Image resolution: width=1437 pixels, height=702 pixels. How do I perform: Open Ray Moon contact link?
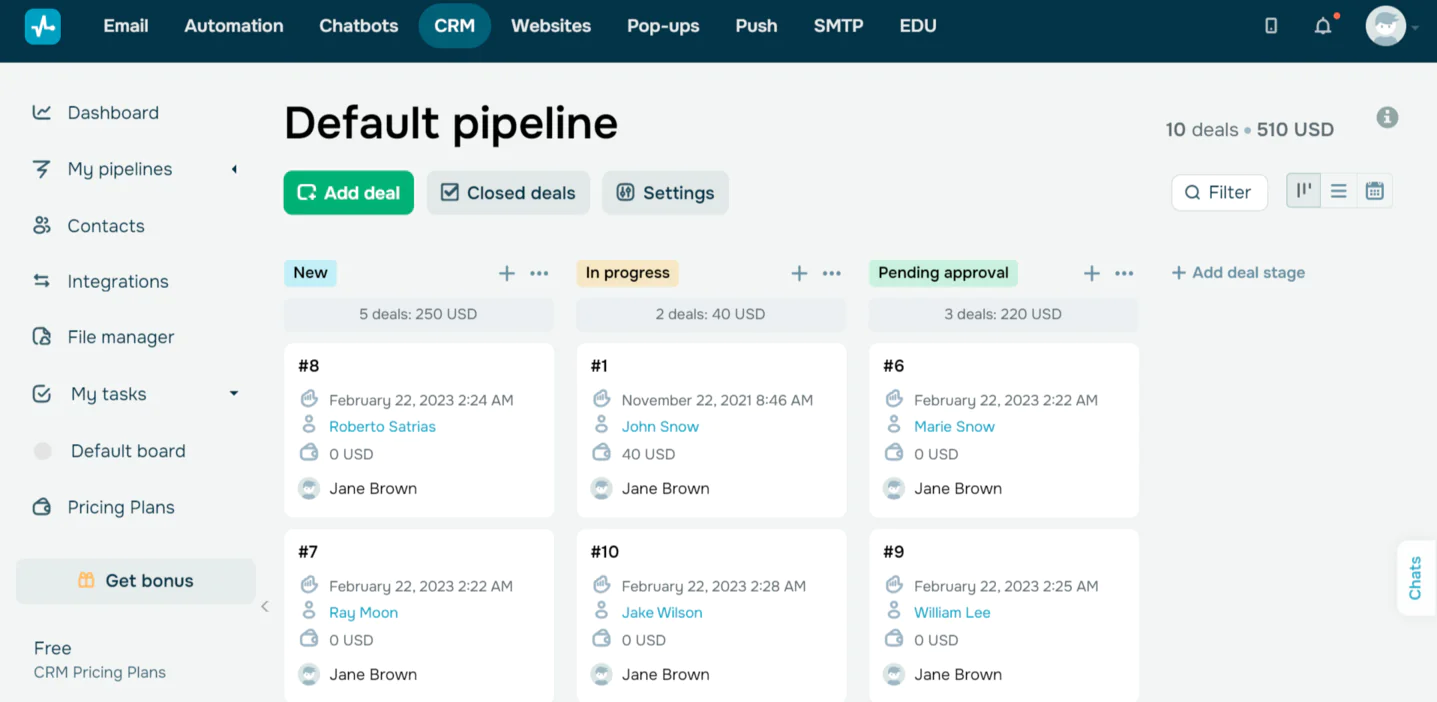[363, 612]
